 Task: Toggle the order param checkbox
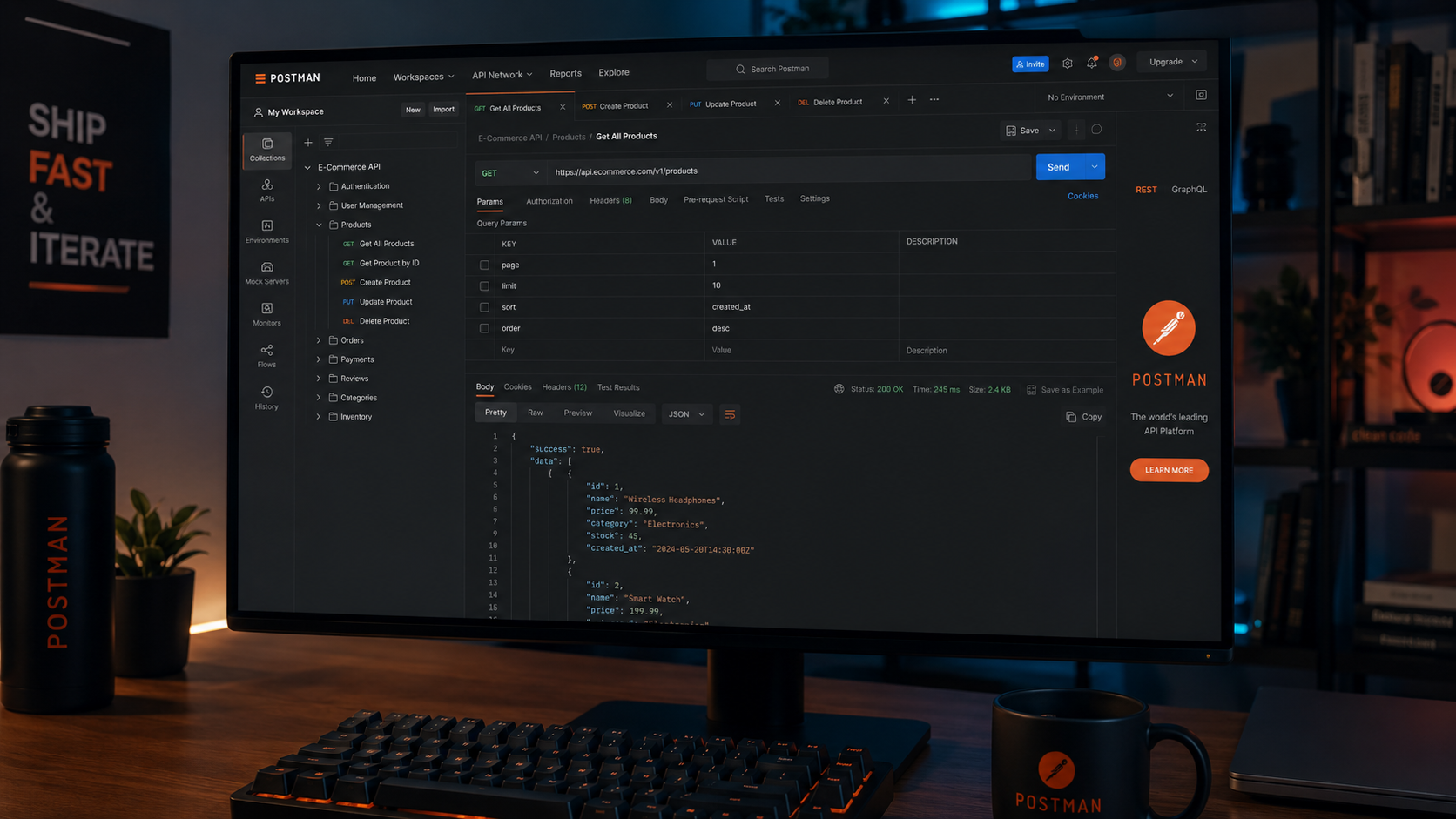(484, 328)
